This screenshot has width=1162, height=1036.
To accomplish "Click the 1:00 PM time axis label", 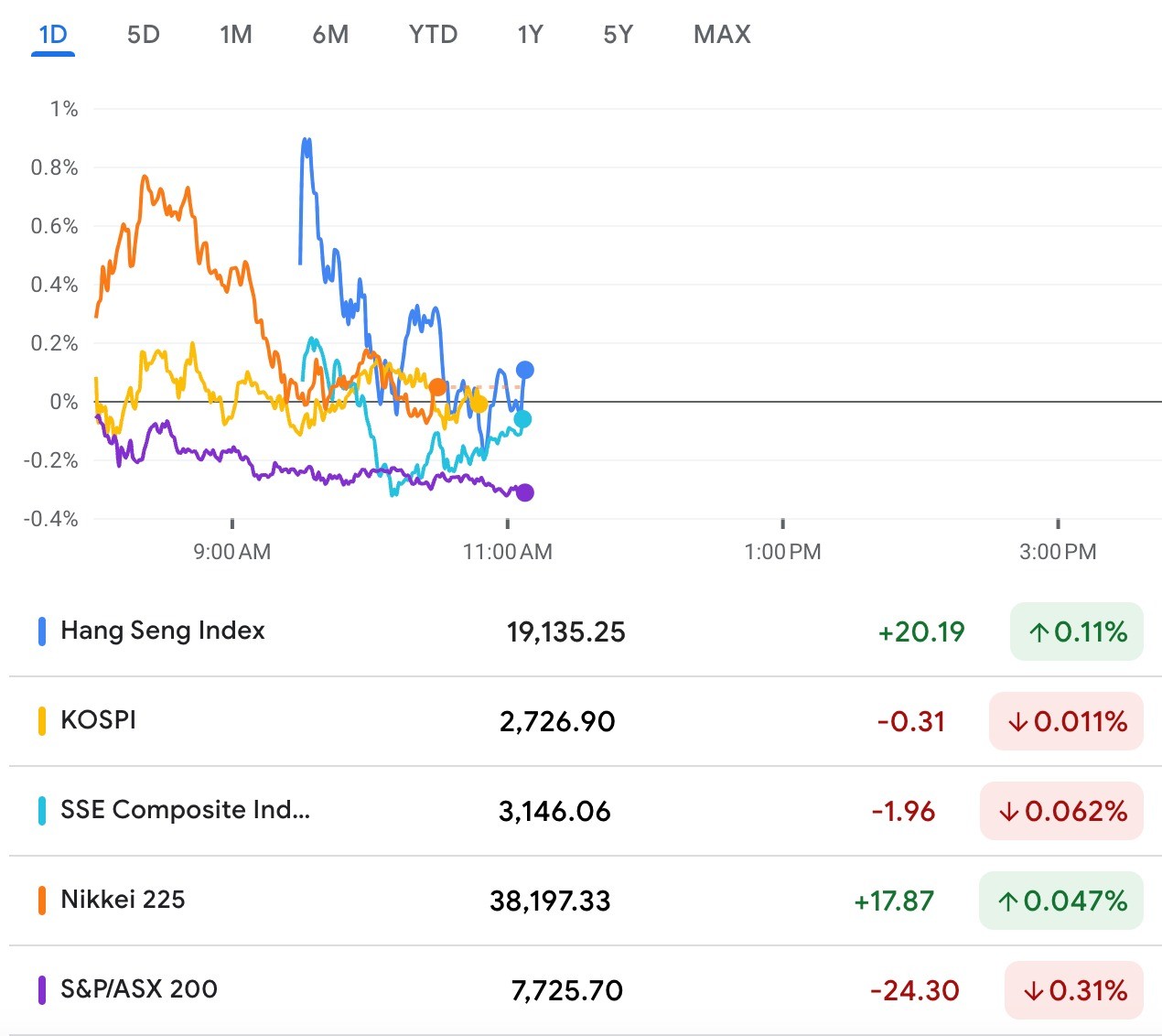I will coord(783,552).
